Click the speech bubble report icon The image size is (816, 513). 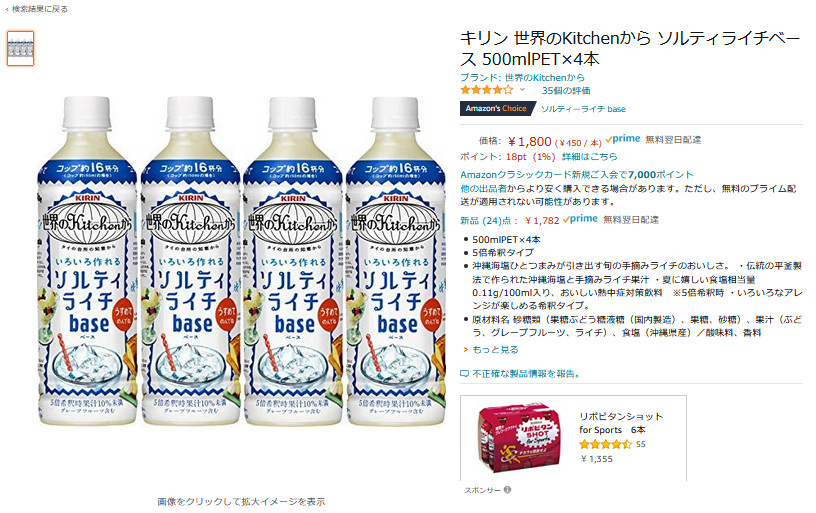[464, 374]
